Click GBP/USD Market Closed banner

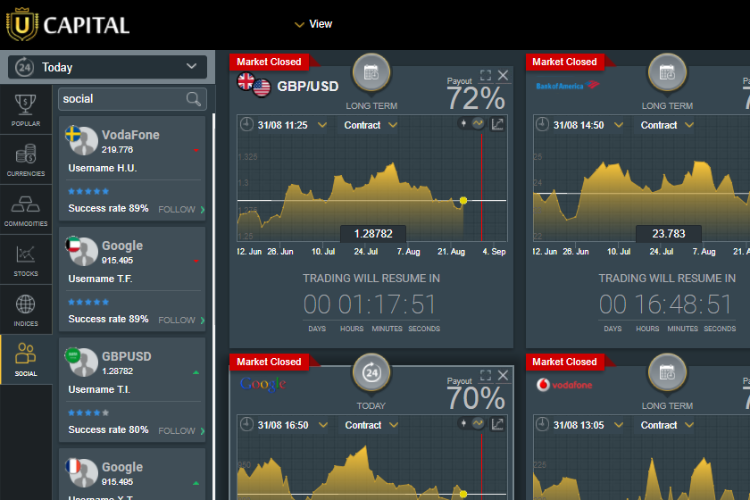click(269, 62)
